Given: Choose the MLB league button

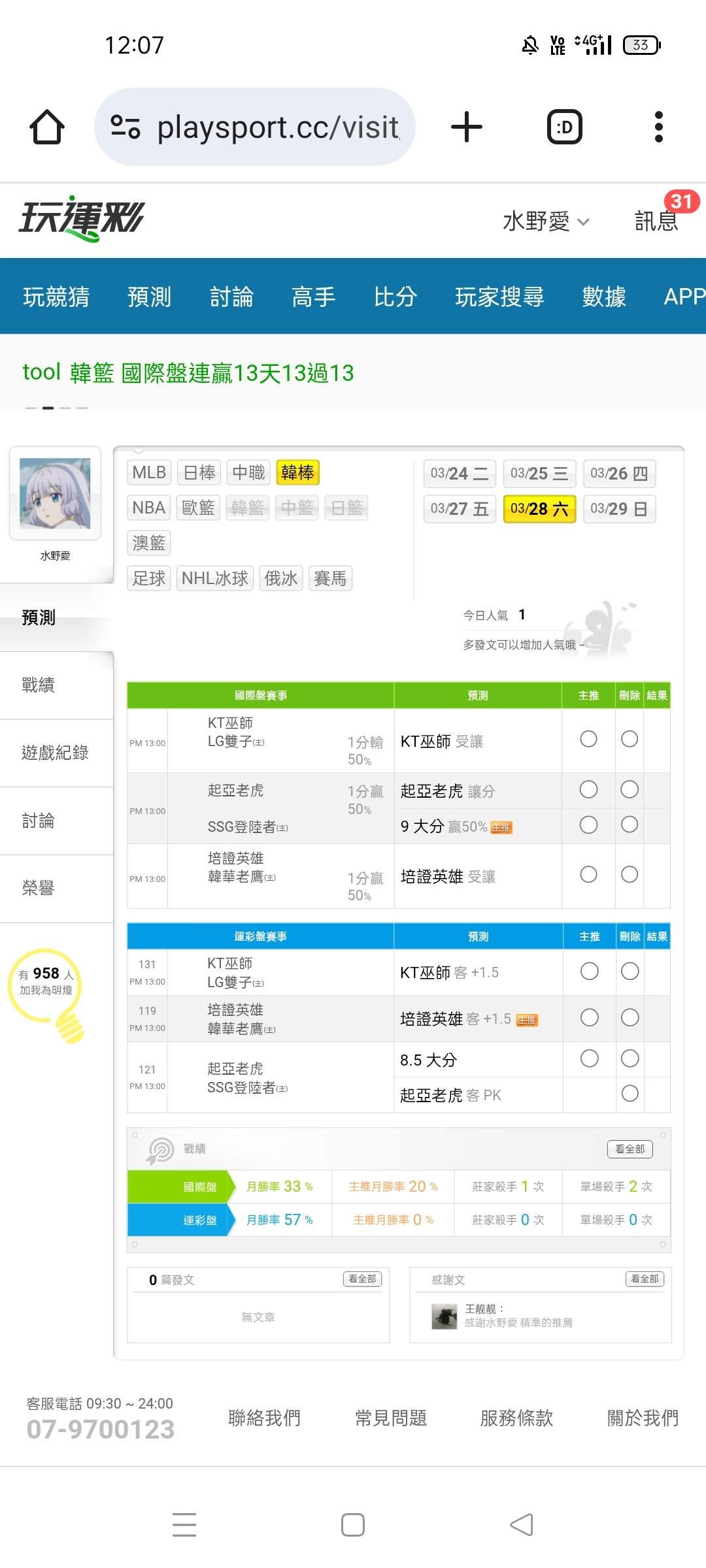Looking at the screenshot, I should (149, 472).
